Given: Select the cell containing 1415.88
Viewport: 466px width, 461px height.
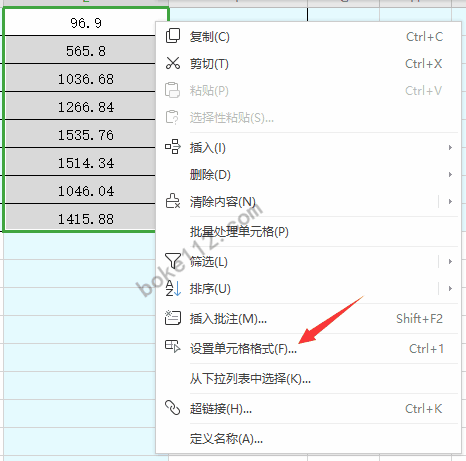Looking at the screenshot, I should click(80, 218).
